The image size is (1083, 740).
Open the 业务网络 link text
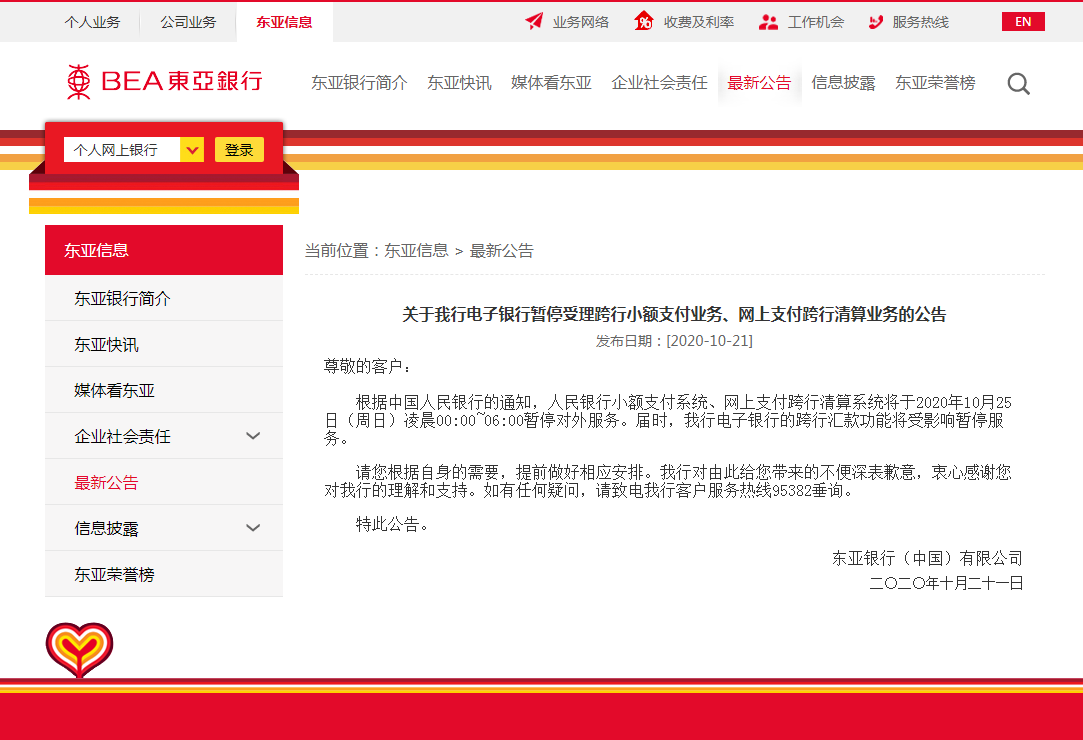click(x=581, y=22)
